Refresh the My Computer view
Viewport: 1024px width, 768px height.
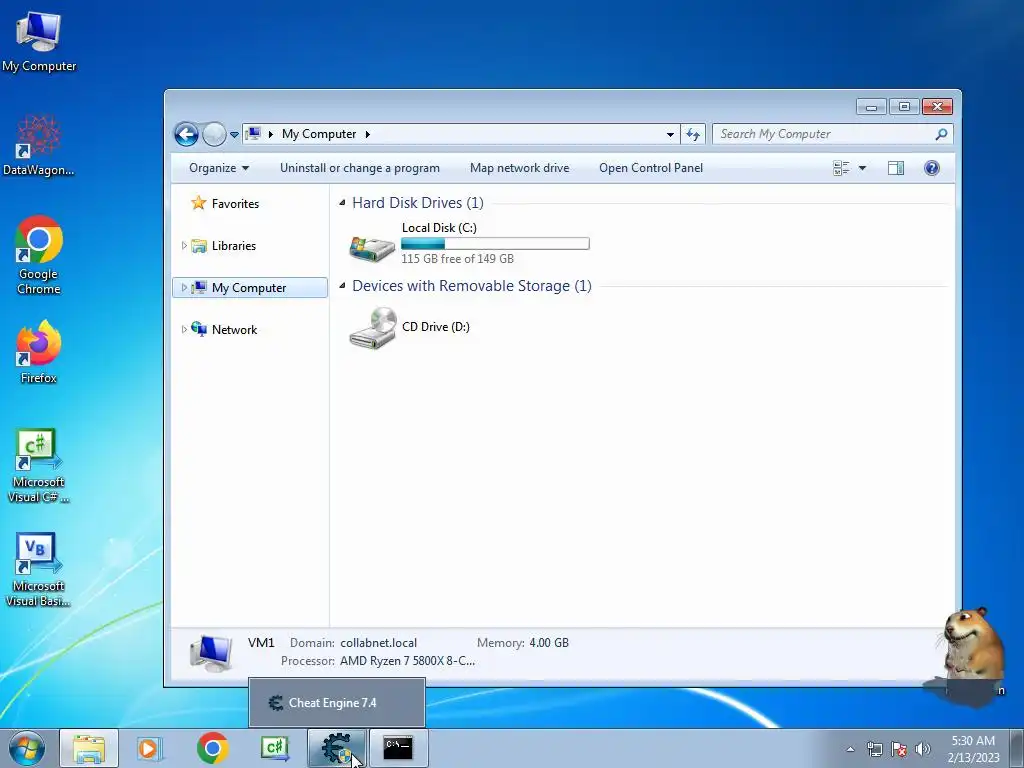tap(693, 135)
